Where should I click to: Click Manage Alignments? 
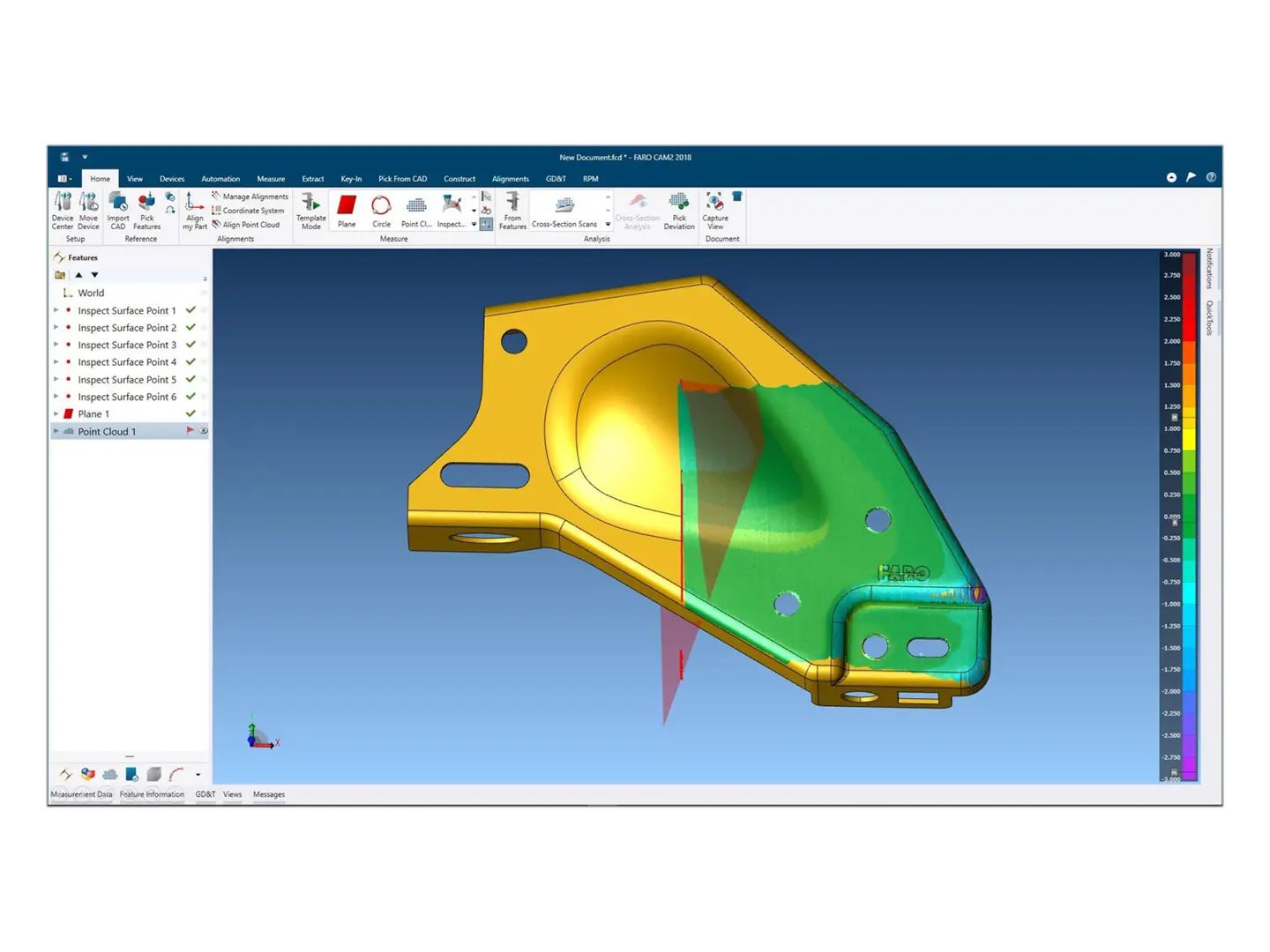point(250,197)
